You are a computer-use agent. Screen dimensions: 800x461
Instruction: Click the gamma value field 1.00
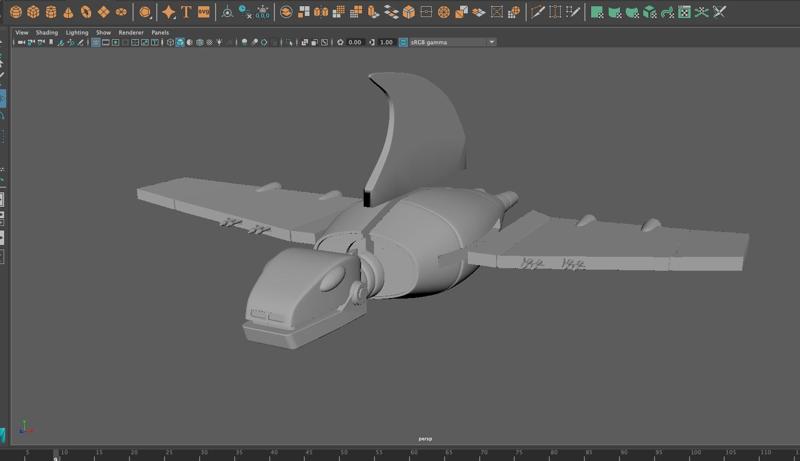coord(386,42)
